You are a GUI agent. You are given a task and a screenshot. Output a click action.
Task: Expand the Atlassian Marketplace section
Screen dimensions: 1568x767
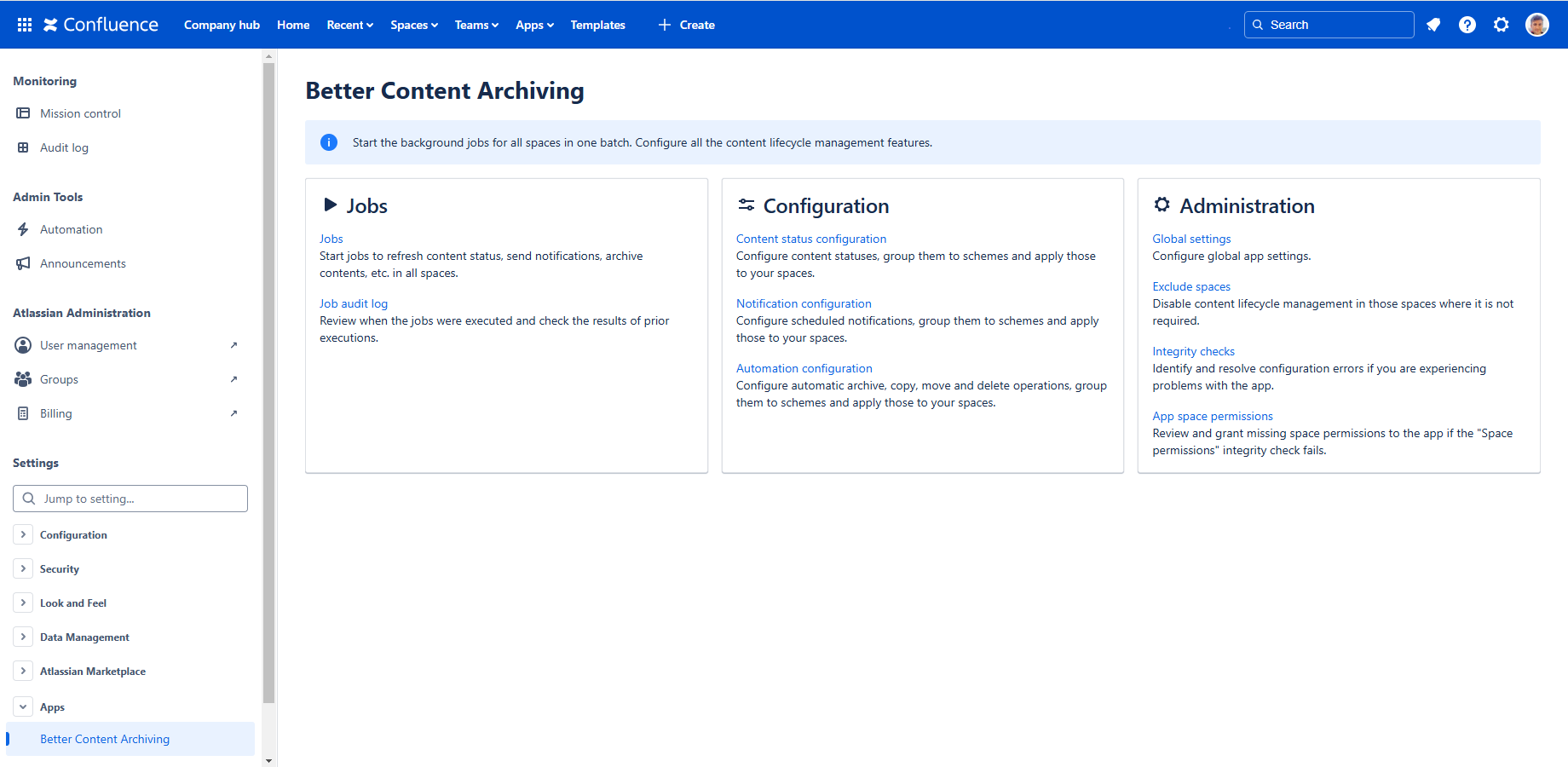(23, 671)
